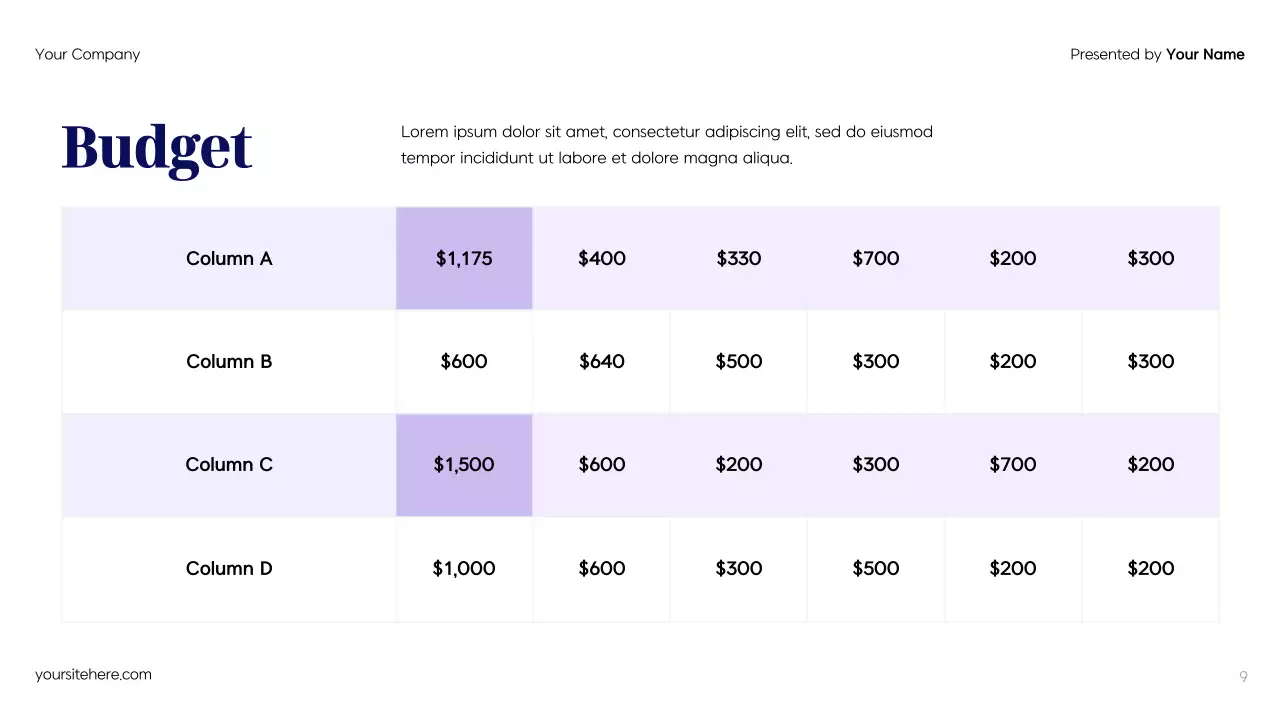Select the Column A row label
Image resolution: width=1280 pixels, height=720 pixels.
[229, 258]
